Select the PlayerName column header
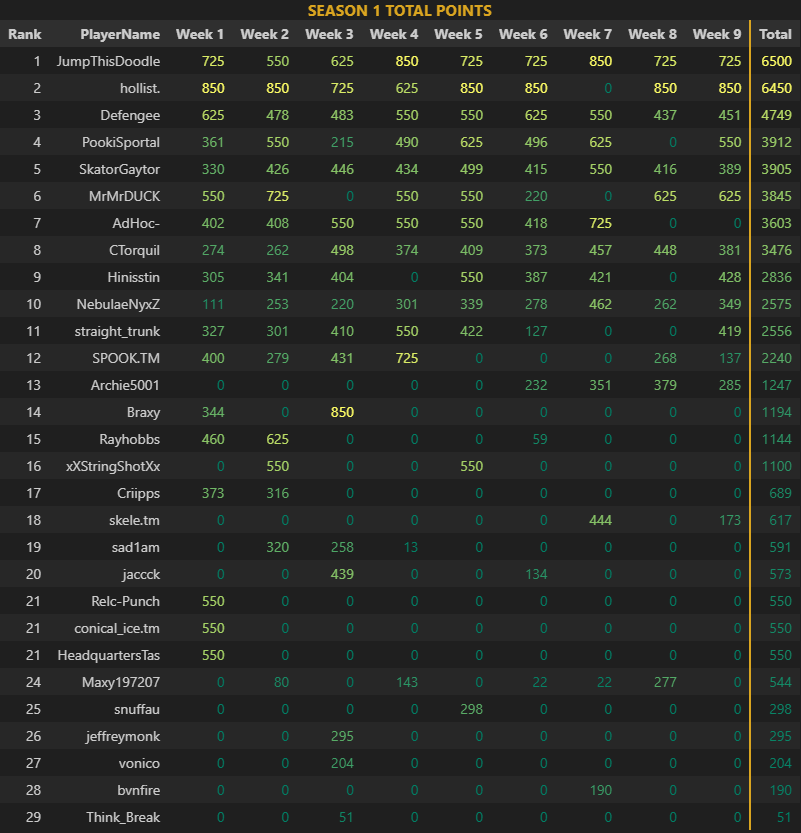Screen dimensions: 801x833 (120, 34)
